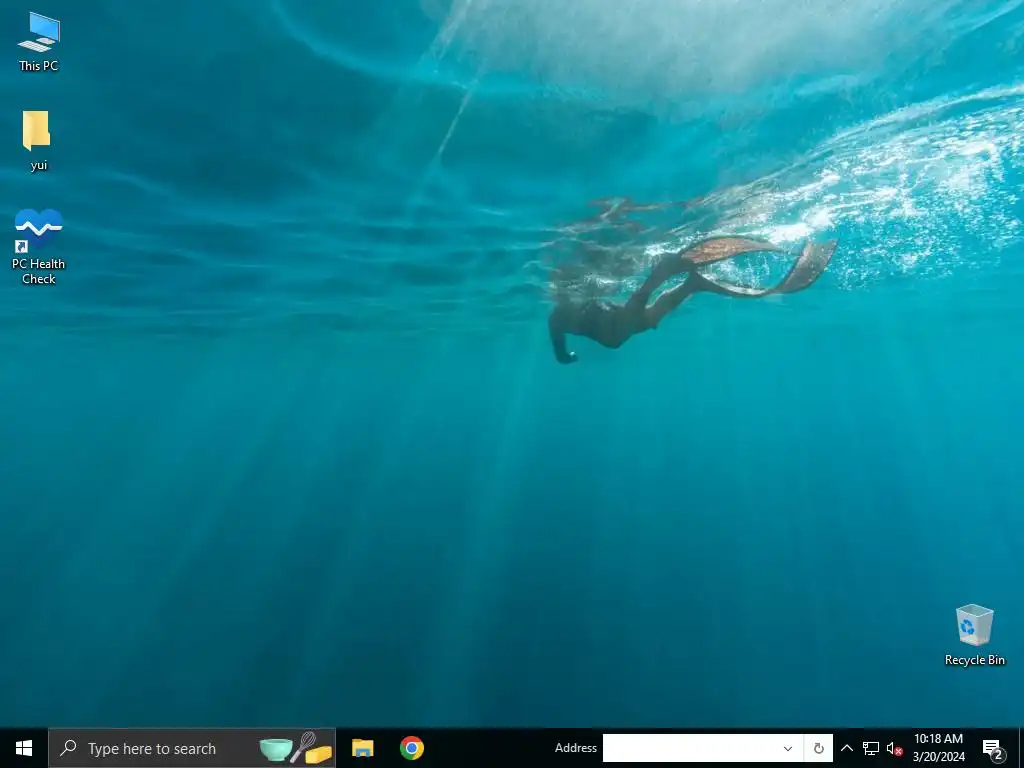Viewport: 1024px width, 768px height.
Task: Click the baking bowl search highlight image
Action: pyautogui.click(x=296, y=748)
